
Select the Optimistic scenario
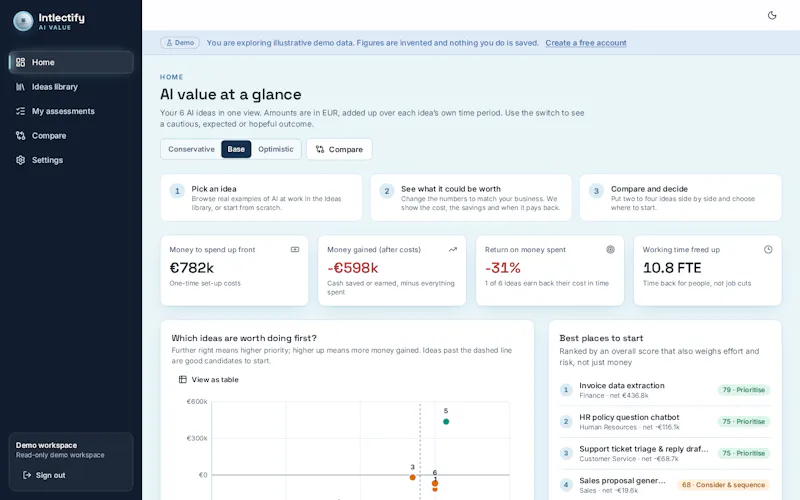point(276,149)
